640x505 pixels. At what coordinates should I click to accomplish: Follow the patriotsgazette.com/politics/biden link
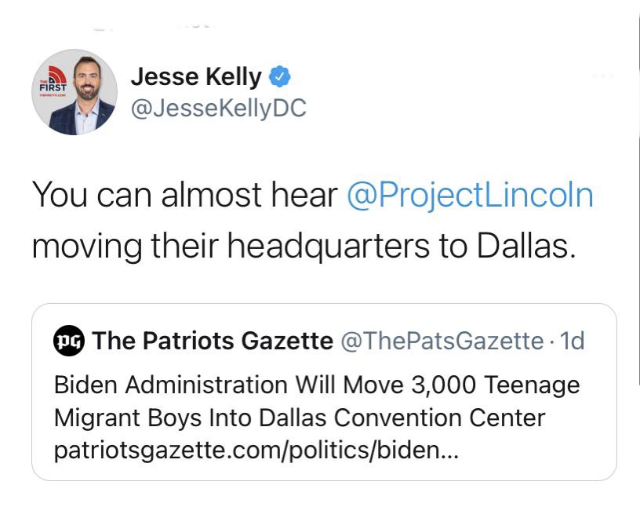(256, 450)
